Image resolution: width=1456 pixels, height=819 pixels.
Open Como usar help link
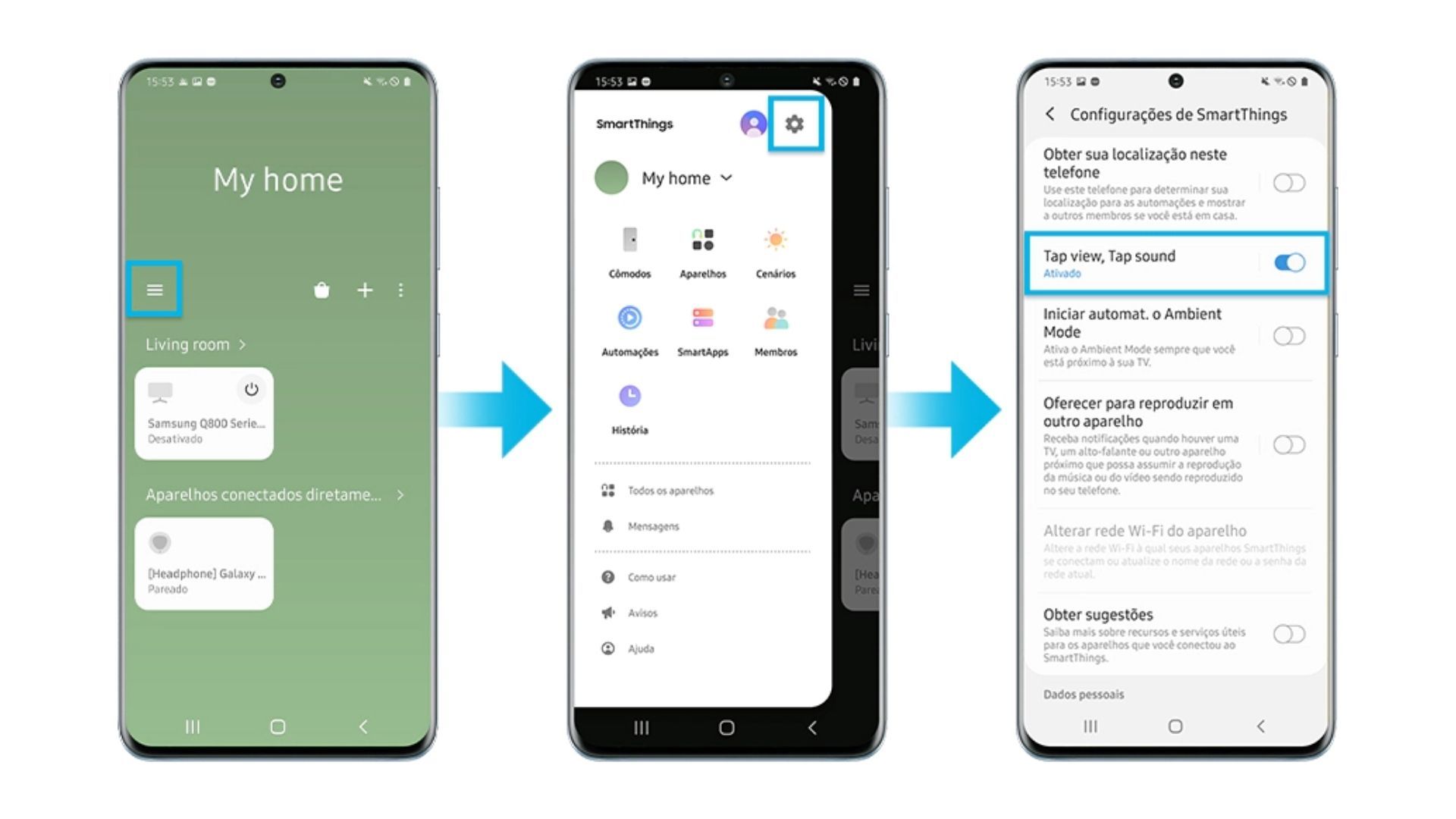[650, 576]
